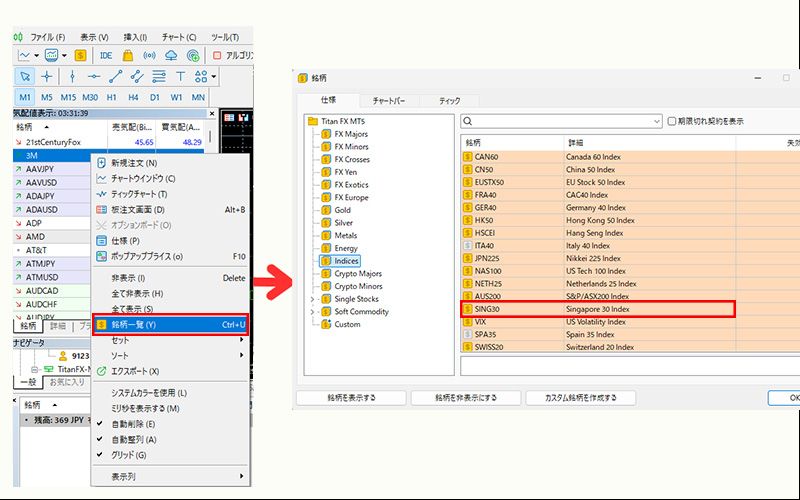800x500 pixels.
Task: Select the text label 'T' drawing tool
Action: (x=180, y=76)
